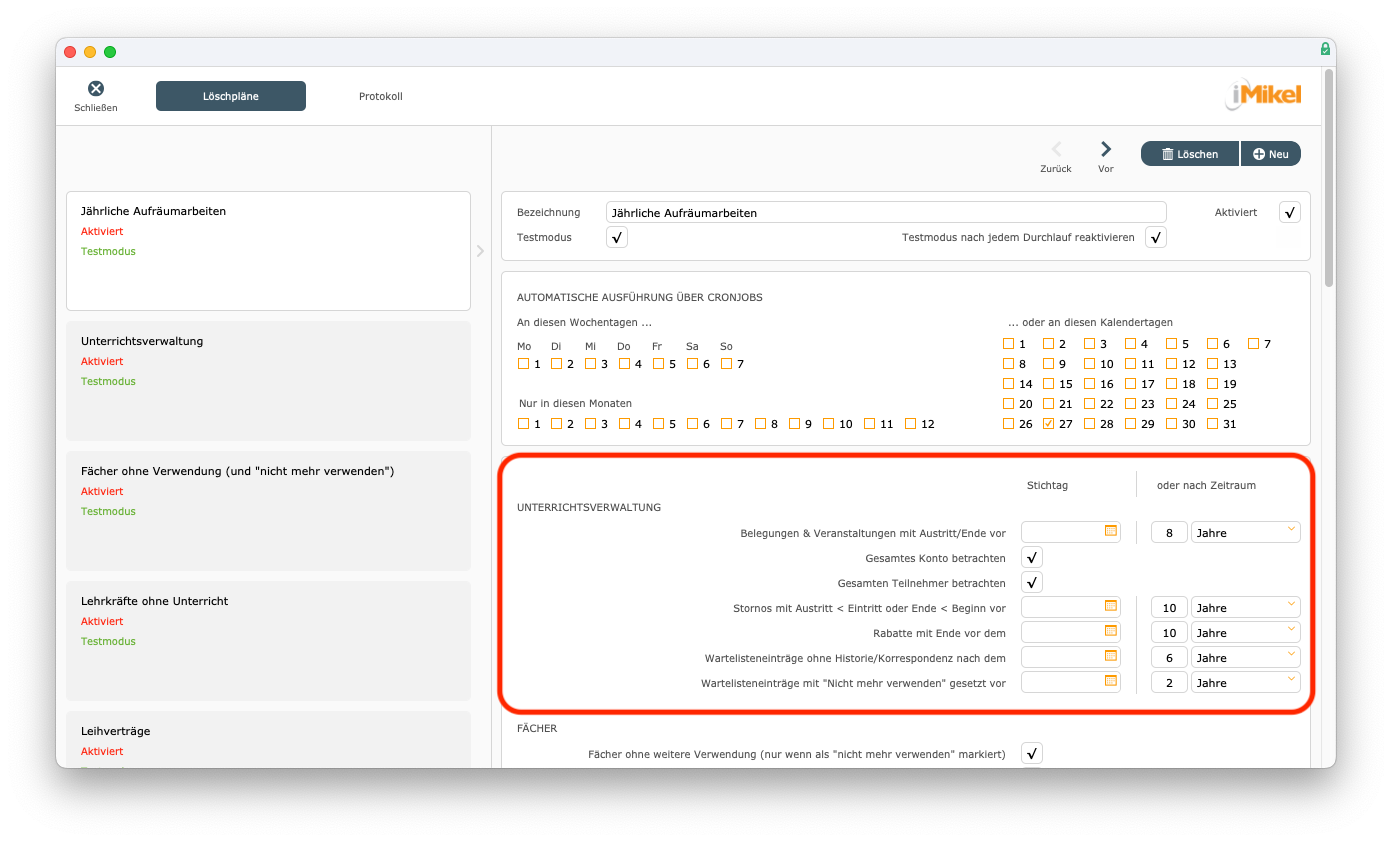Switch to the Protokoll tab
The height and width of the screenshot is (842, 1392).
coord(380,96)
